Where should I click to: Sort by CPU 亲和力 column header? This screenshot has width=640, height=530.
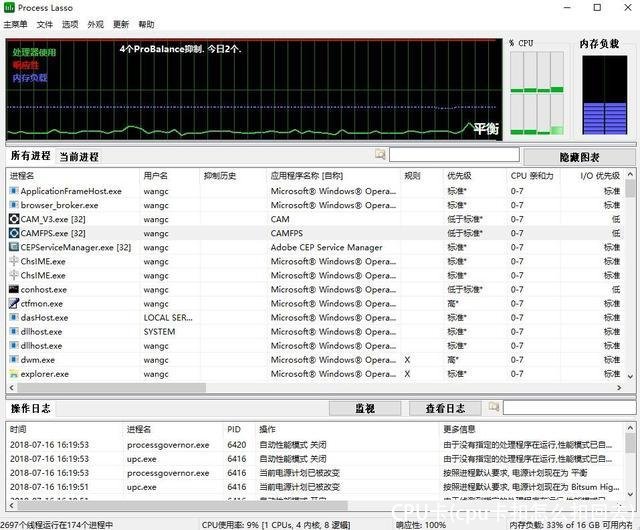[x=533, y=176]
